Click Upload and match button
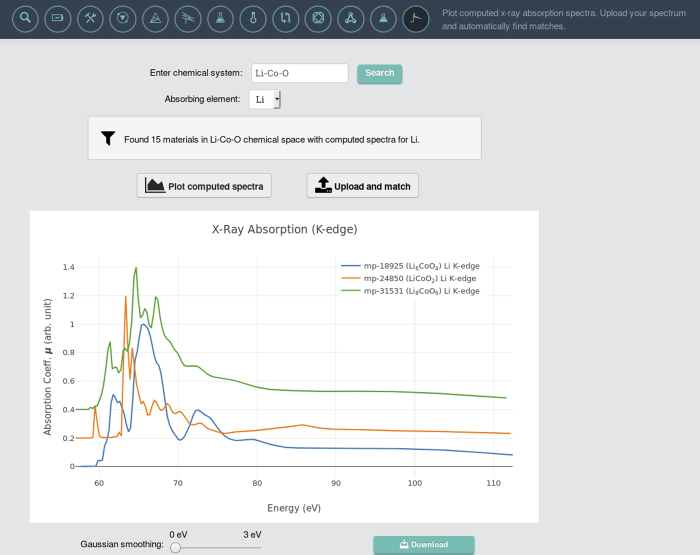 pyautogui.click(x=362, y=186)
